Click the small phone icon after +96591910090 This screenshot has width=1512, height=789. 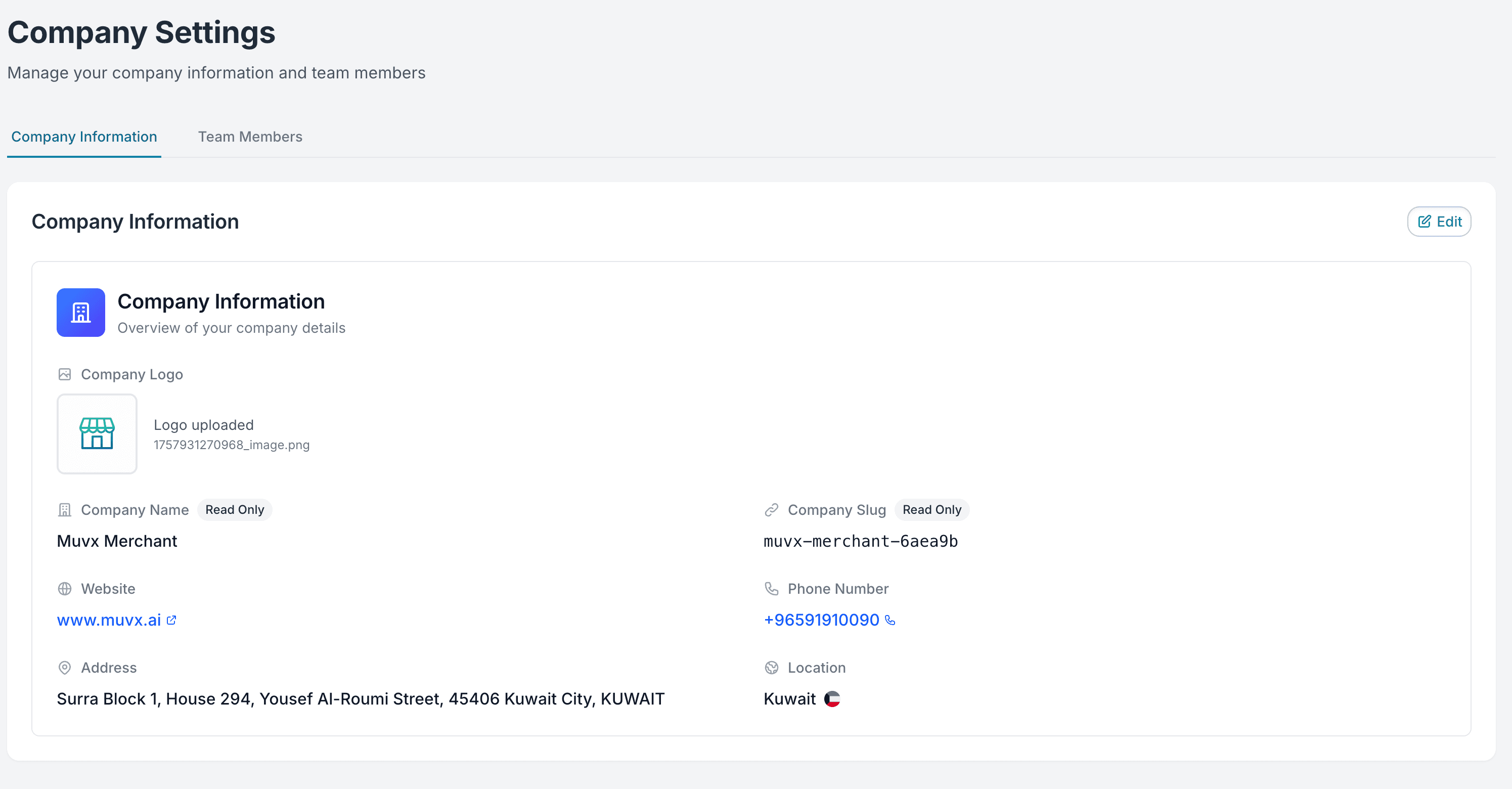[890, 620]
